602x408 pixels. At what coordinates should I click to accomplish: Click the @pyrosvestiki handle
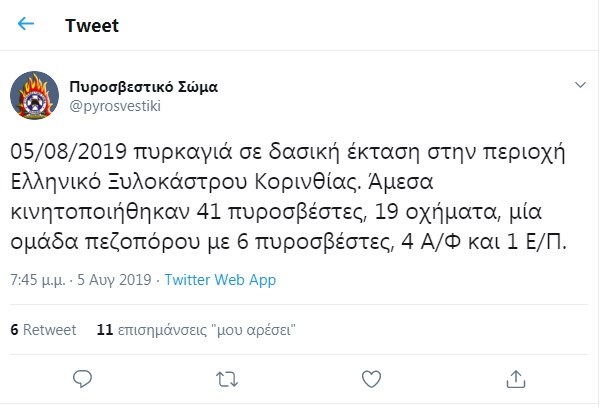[x=115, y=106]
